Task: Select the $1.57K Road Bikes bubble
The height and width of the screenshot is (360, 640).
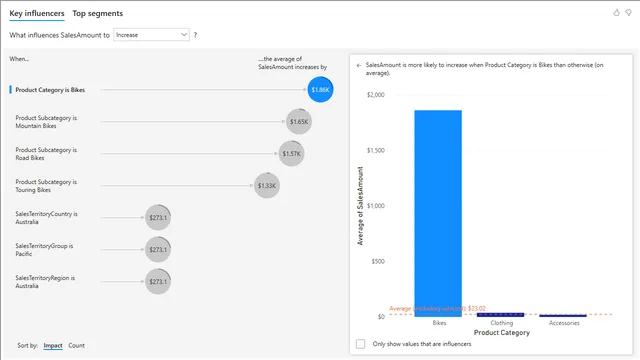Action: coord(291,153)
